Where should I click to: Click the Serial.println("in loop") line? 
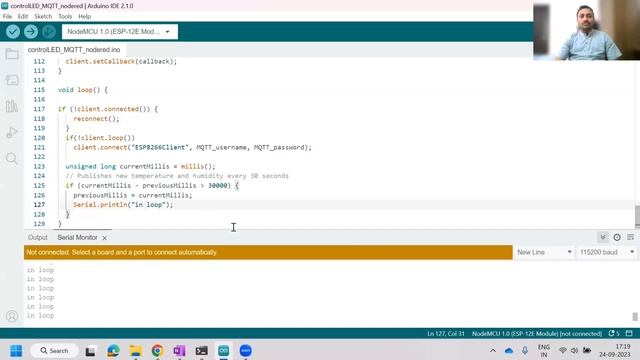coord(123,205)
